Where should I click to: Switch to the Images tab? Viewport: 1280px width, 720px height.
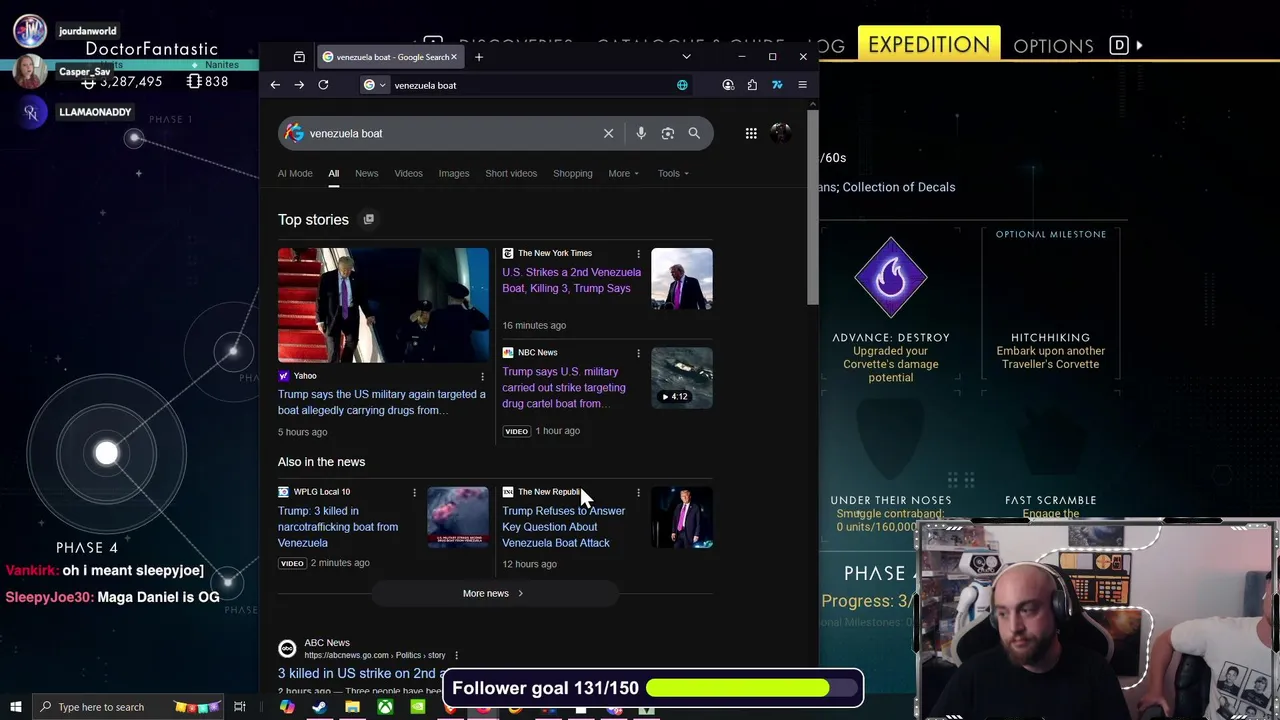pos(454,173)
